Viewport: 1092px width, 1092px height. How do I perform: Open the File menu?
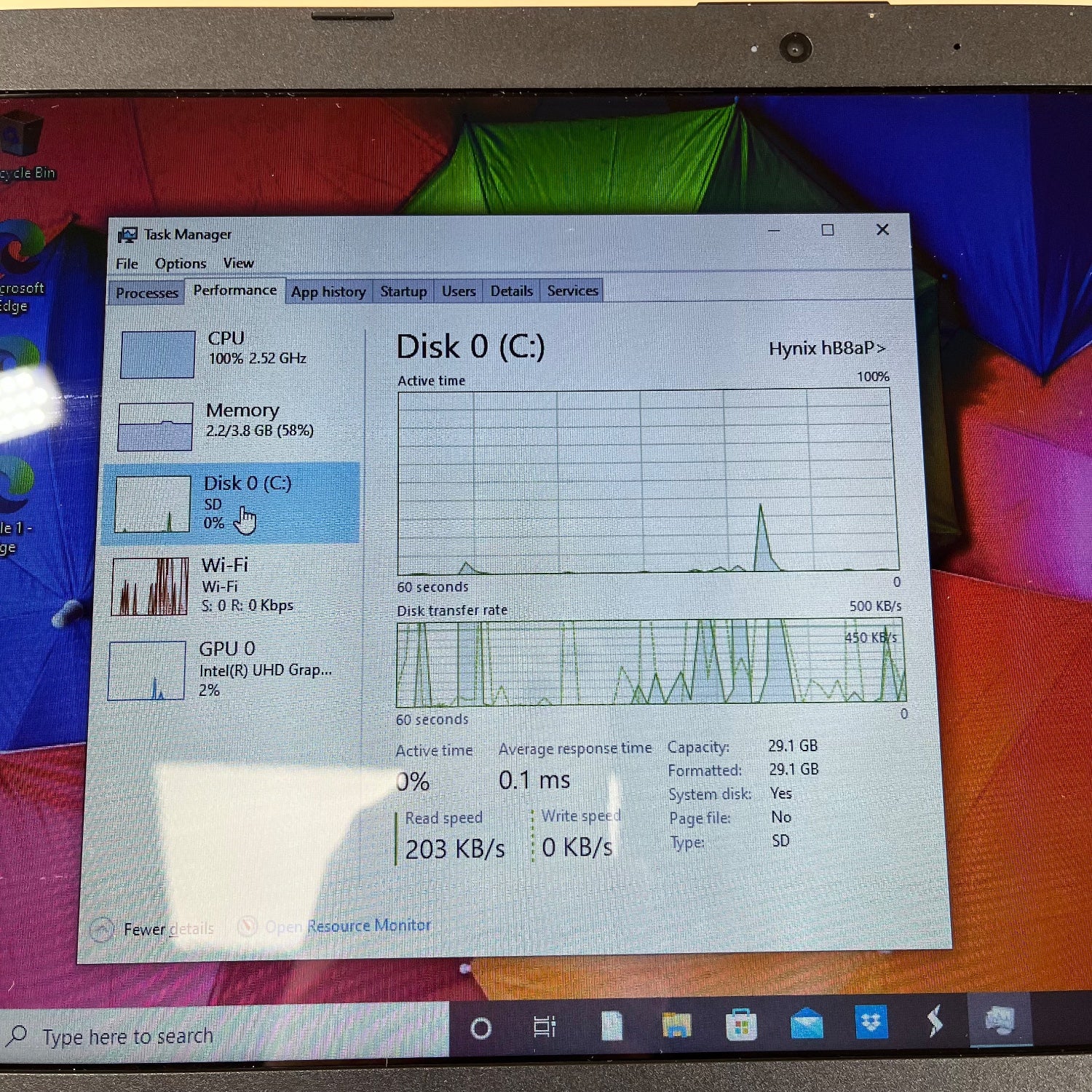pyautogui.click(x=127, y=264)
